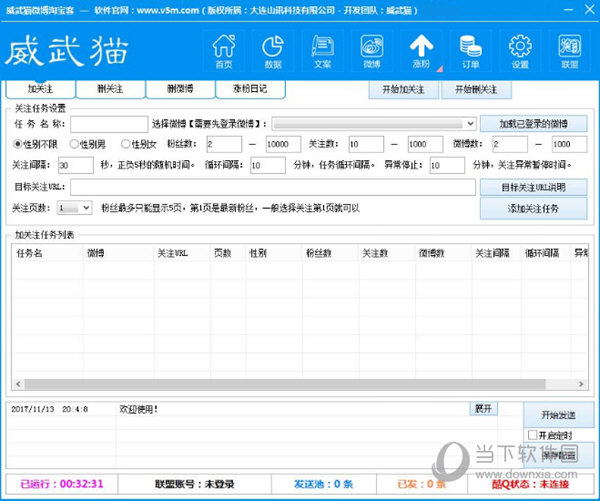Click the 微博数 maximum field
Screen dimensions: 600x501
(x=569, y=144)
